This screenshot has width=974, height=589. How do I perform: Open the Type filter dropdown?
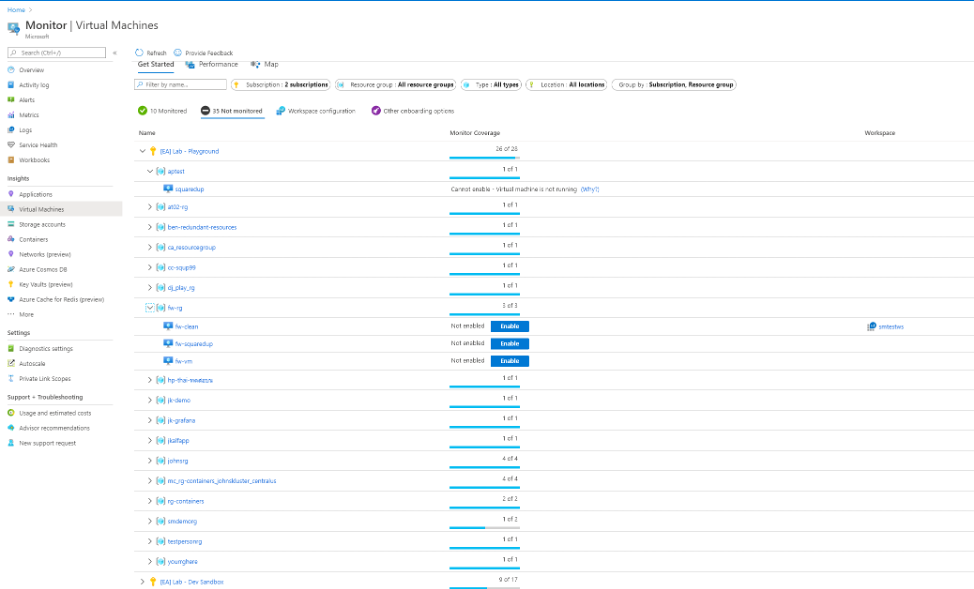[x=491, y=84]
